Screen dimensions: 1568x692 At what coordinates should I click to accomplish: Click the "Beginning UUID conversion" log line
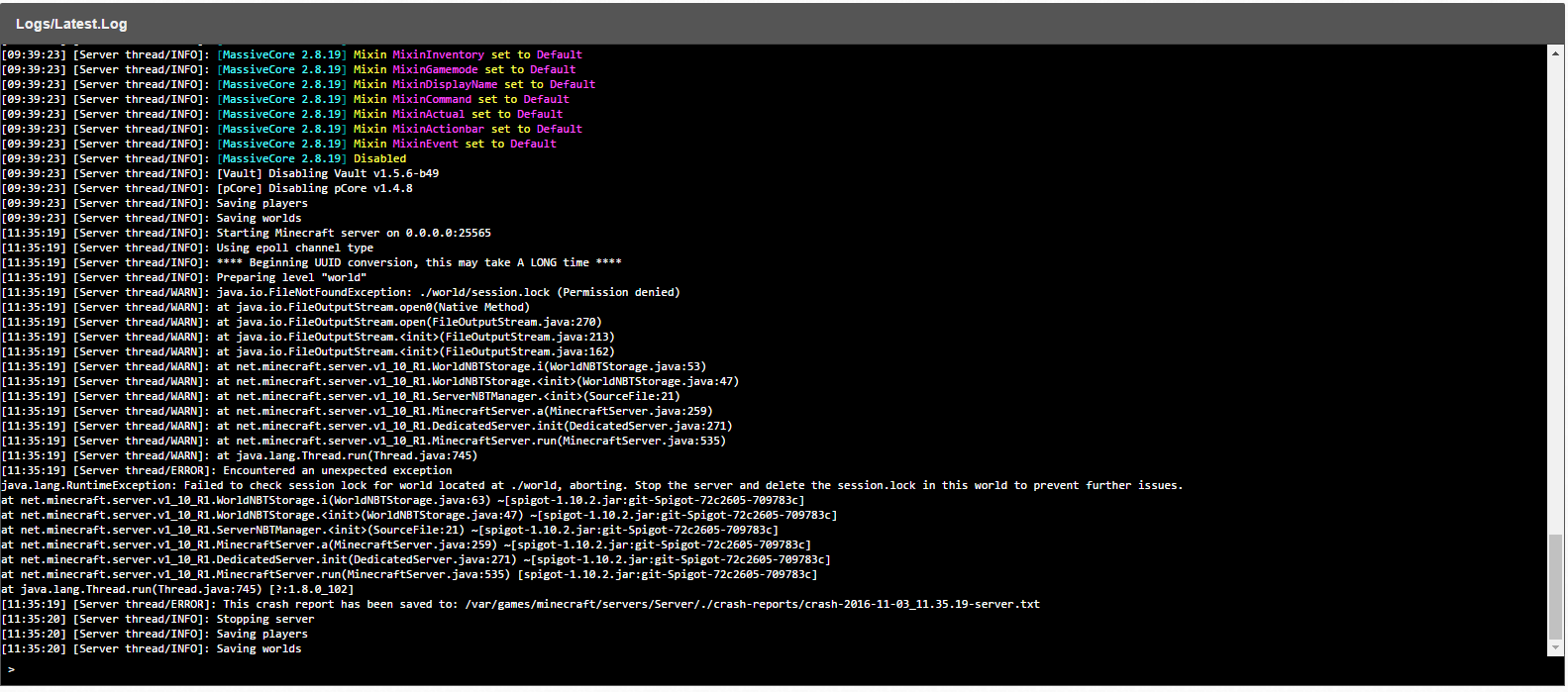pyautogui.click(x=419, y=262)
